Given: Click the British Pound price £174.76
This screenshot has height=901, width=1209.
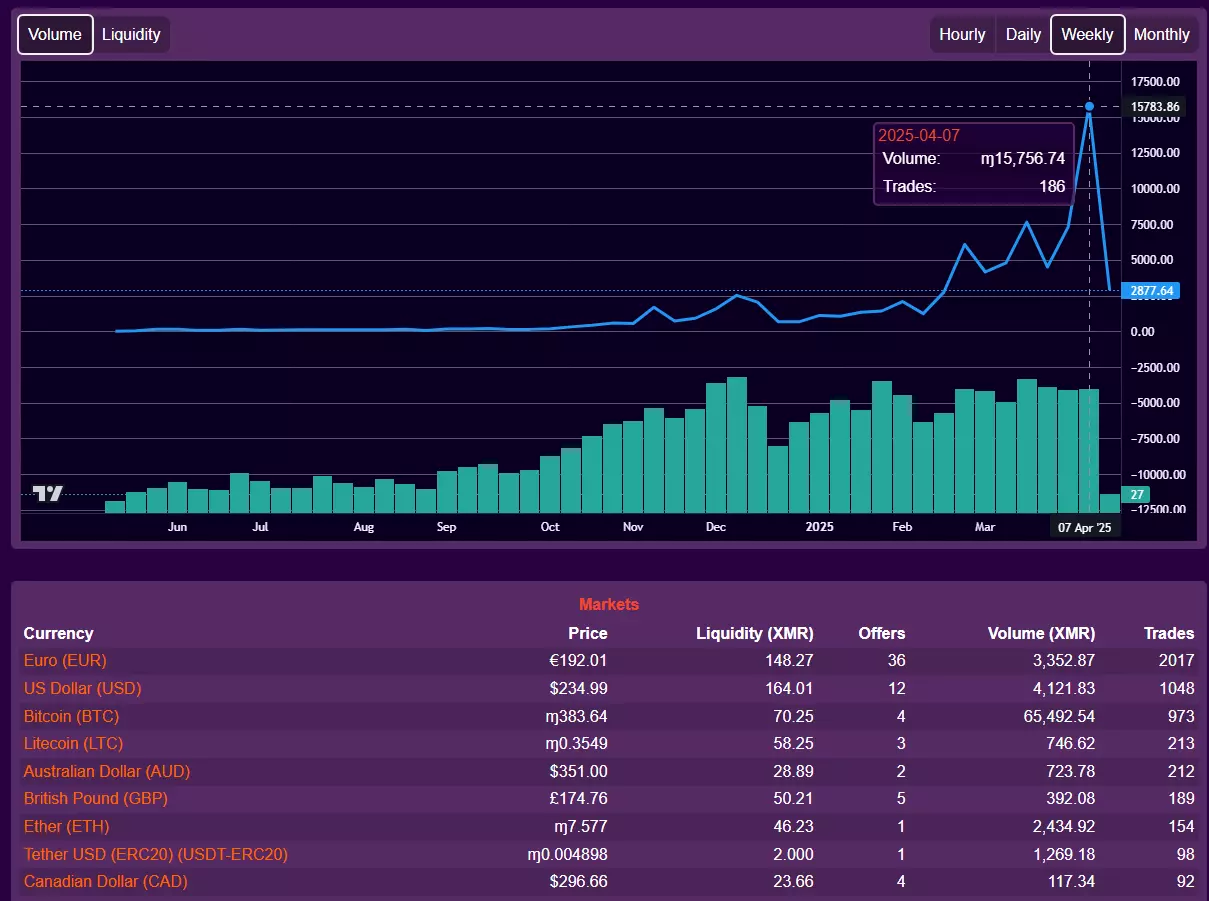Looking at the screenshot, I should point(578,798).
